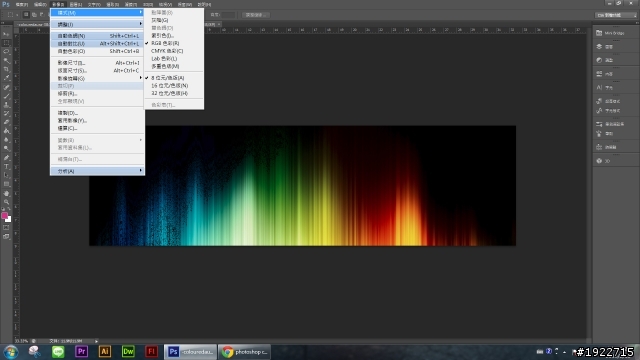This screenshot has height=360, width=640.
Task: Choose New Selection mode in options bar
Action: click(26, 15)
